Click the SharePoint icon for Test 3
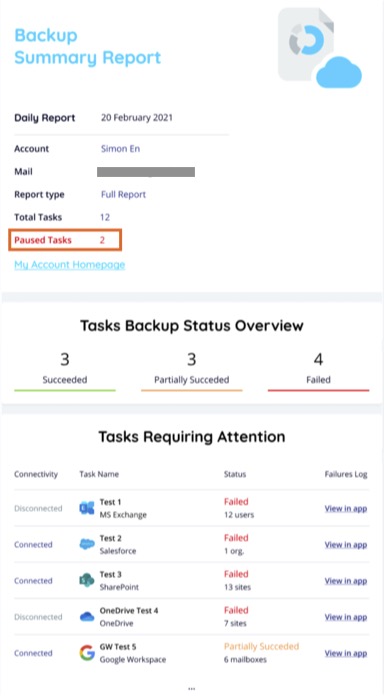Image resolution: width=384 pixels, height=696 pixels. click(x=87, y=580)
